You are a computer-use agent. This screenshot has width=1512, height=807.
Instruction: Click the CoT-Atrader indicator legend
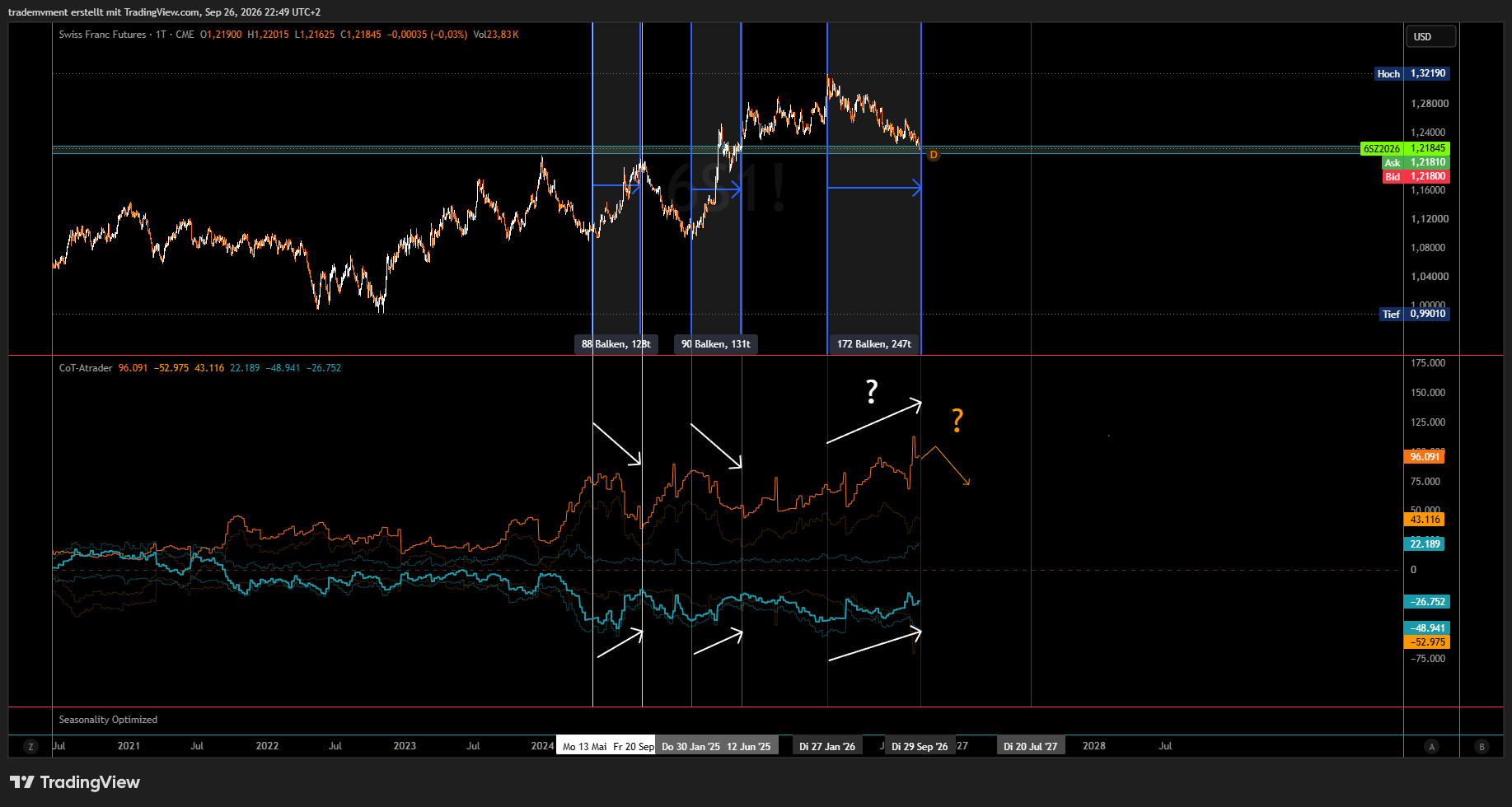point(86,368)
